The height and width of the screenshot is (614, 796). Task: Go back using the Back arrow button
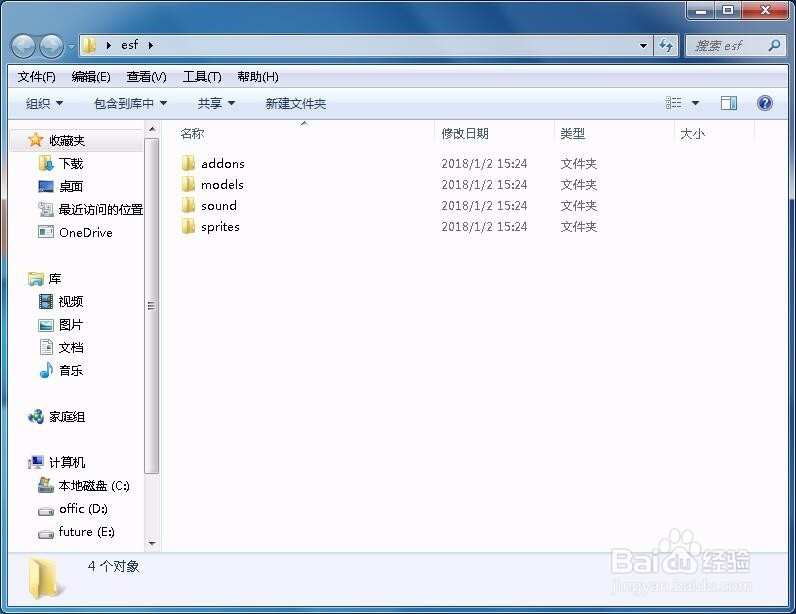coord(23,47)
